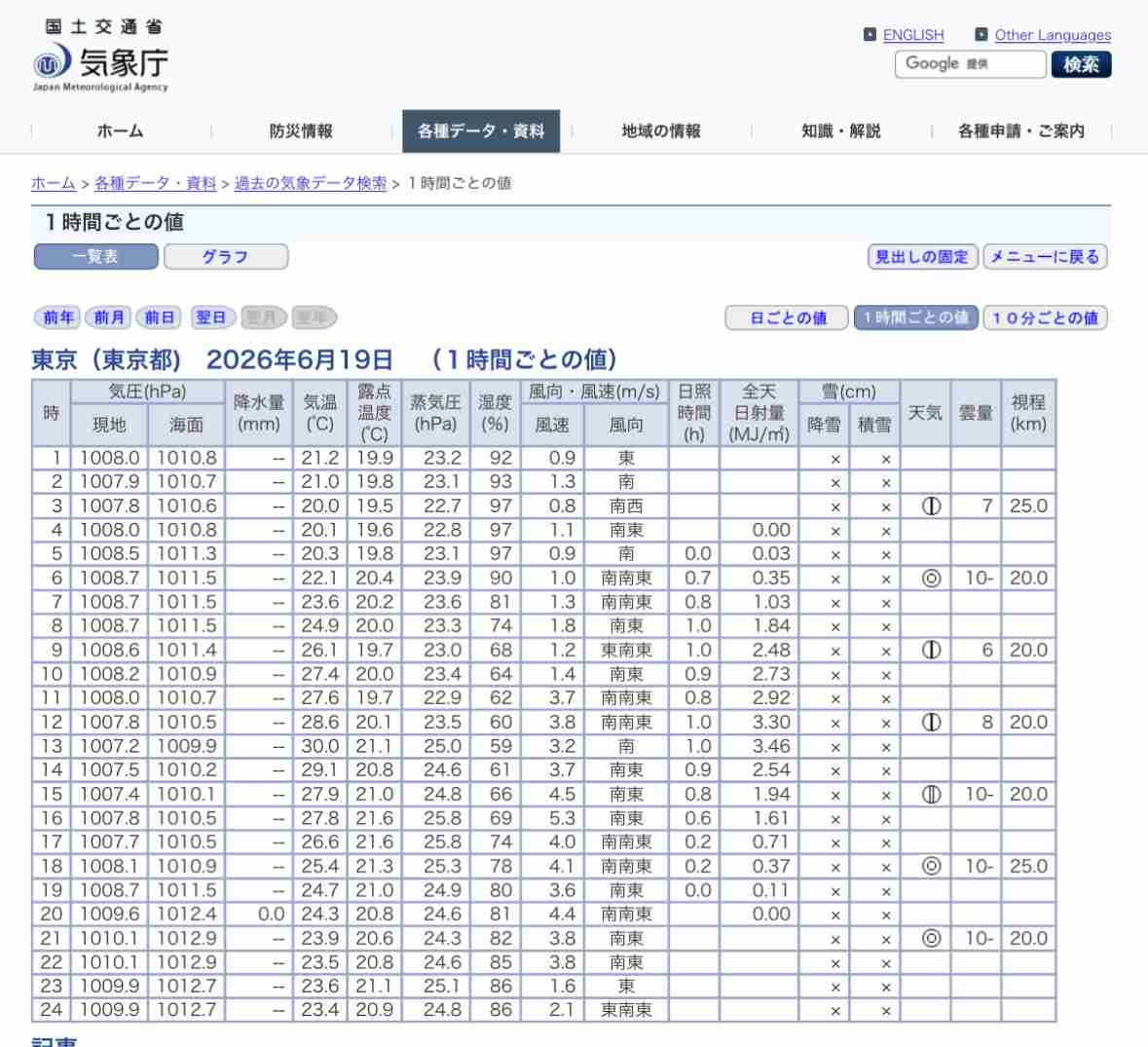Follow the ホーム breadcrumb link

coord(54,183)
